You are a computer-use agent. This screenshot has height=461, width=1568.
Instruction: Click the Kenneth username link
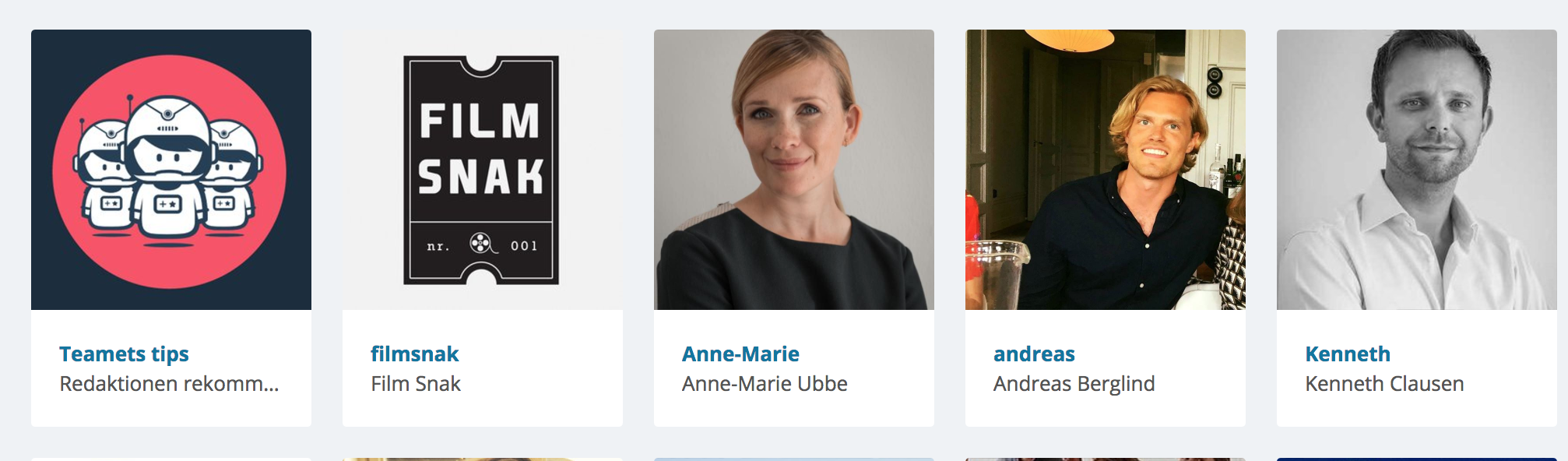[1348, 354]
